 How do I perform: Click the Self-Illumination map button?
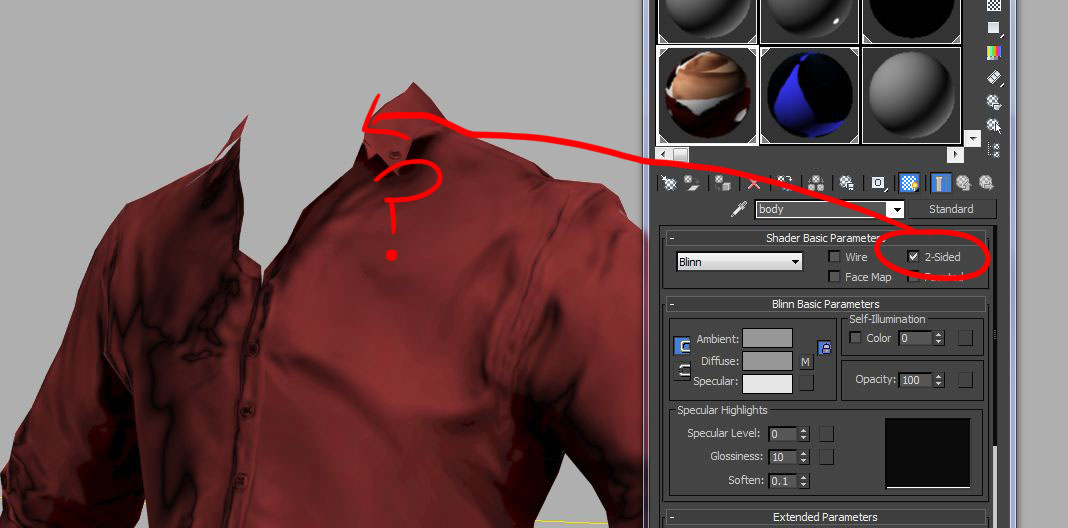(965, 338)
